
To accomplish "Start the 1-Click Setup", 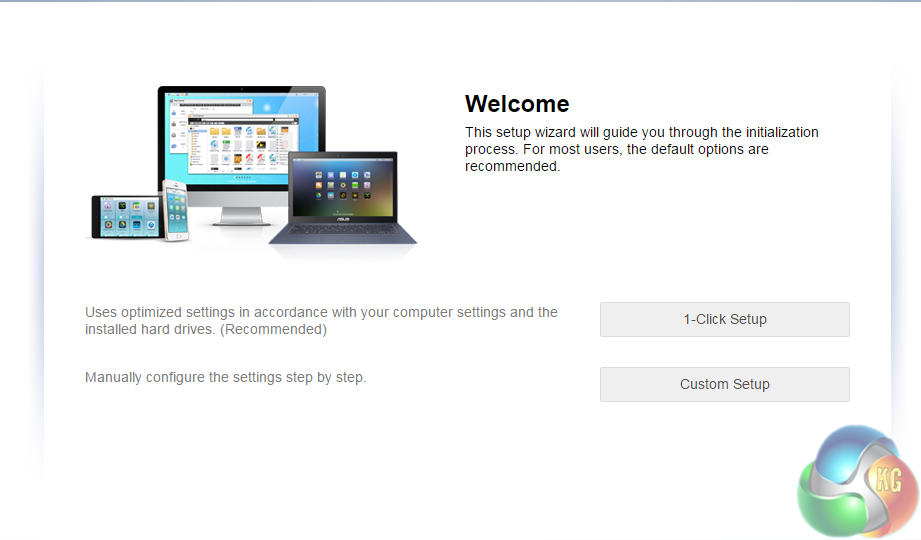I will pyautogui.click(x=724, y=319).
